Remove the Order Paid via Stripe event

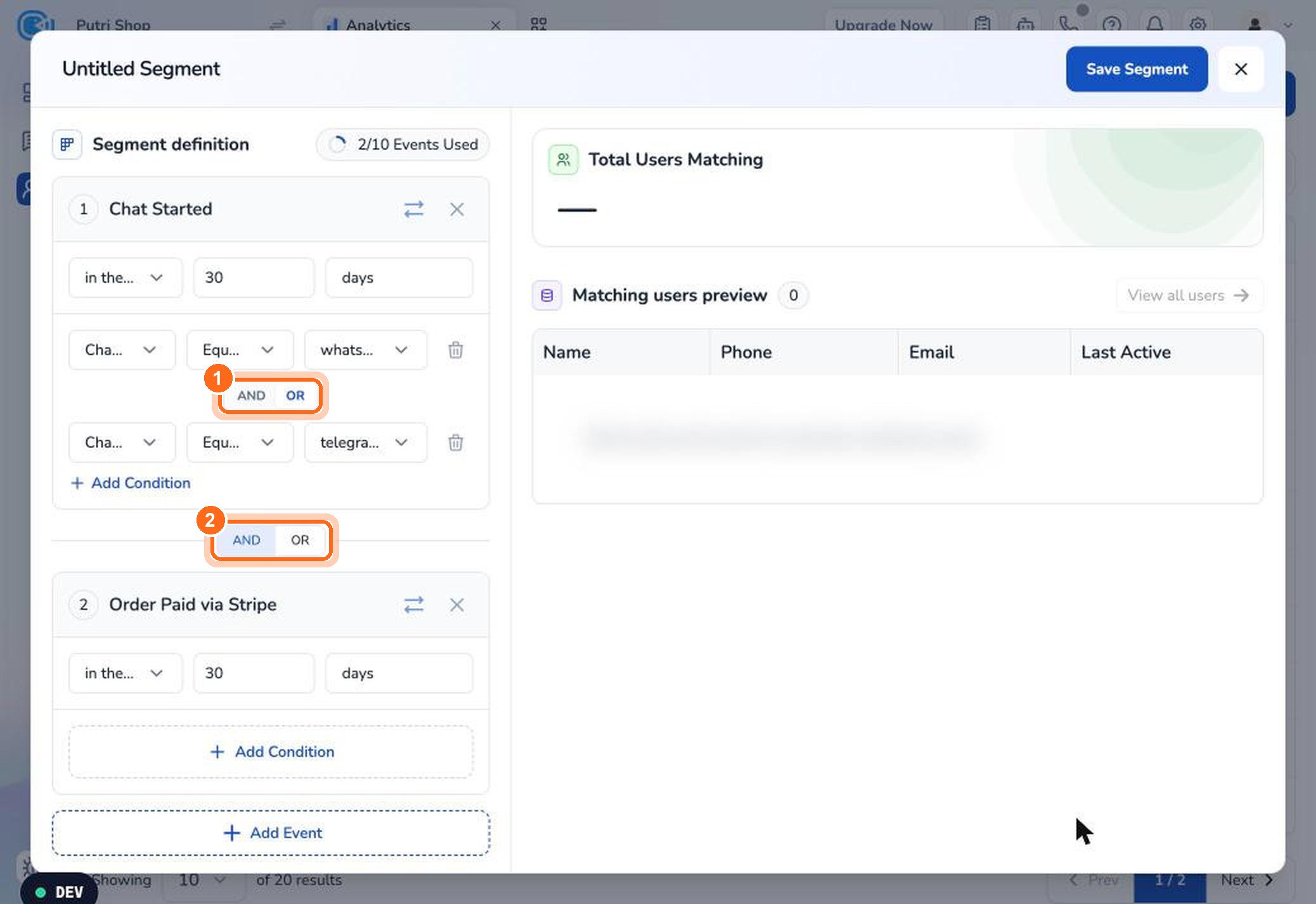(457, 605)
